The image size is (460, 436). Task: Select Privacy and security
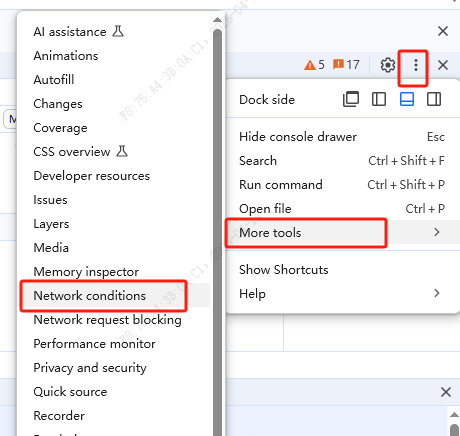coord(114,368)
